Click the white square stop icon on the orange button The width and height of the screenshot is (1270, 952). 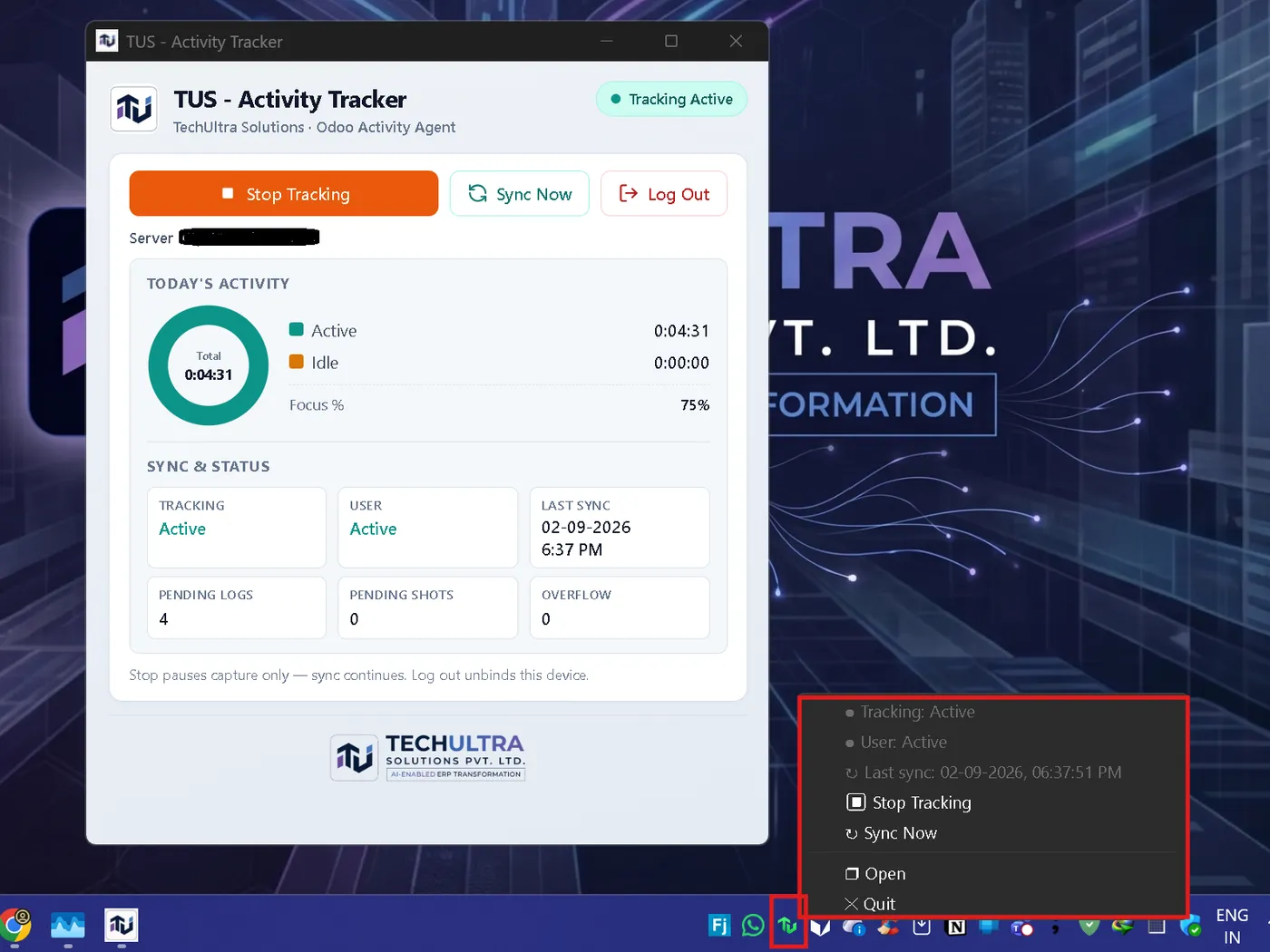point(228,193)
